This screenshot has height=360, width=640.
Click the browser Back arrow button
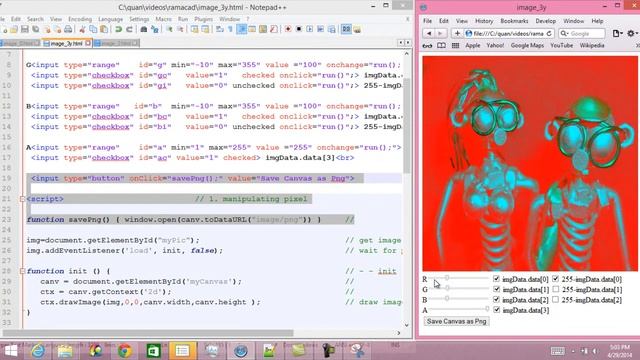click(x=429, y=33)
